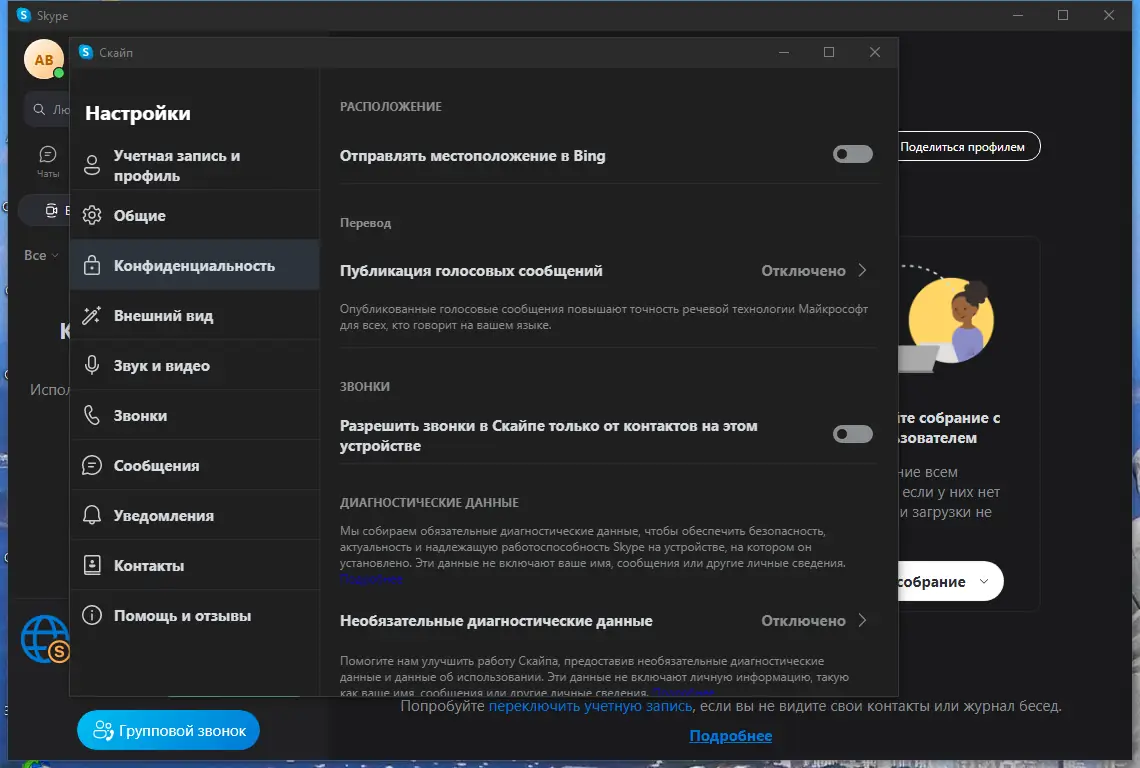Click Отключено value for voice messages
The height and width of the screenshot is (768, 1140).
pos(803,271)
